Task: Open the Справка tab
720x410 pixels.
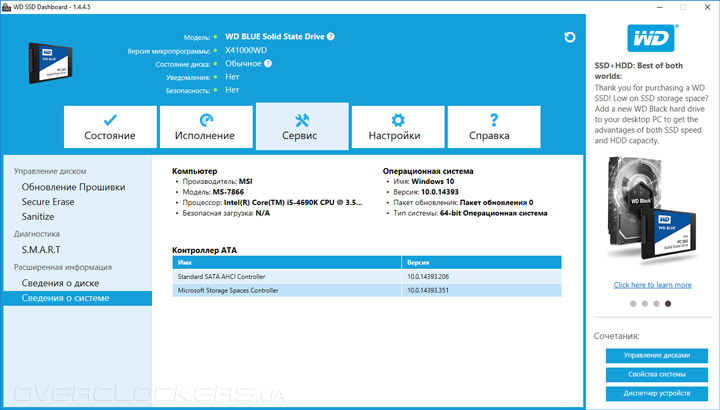Action: click(494, 127)
